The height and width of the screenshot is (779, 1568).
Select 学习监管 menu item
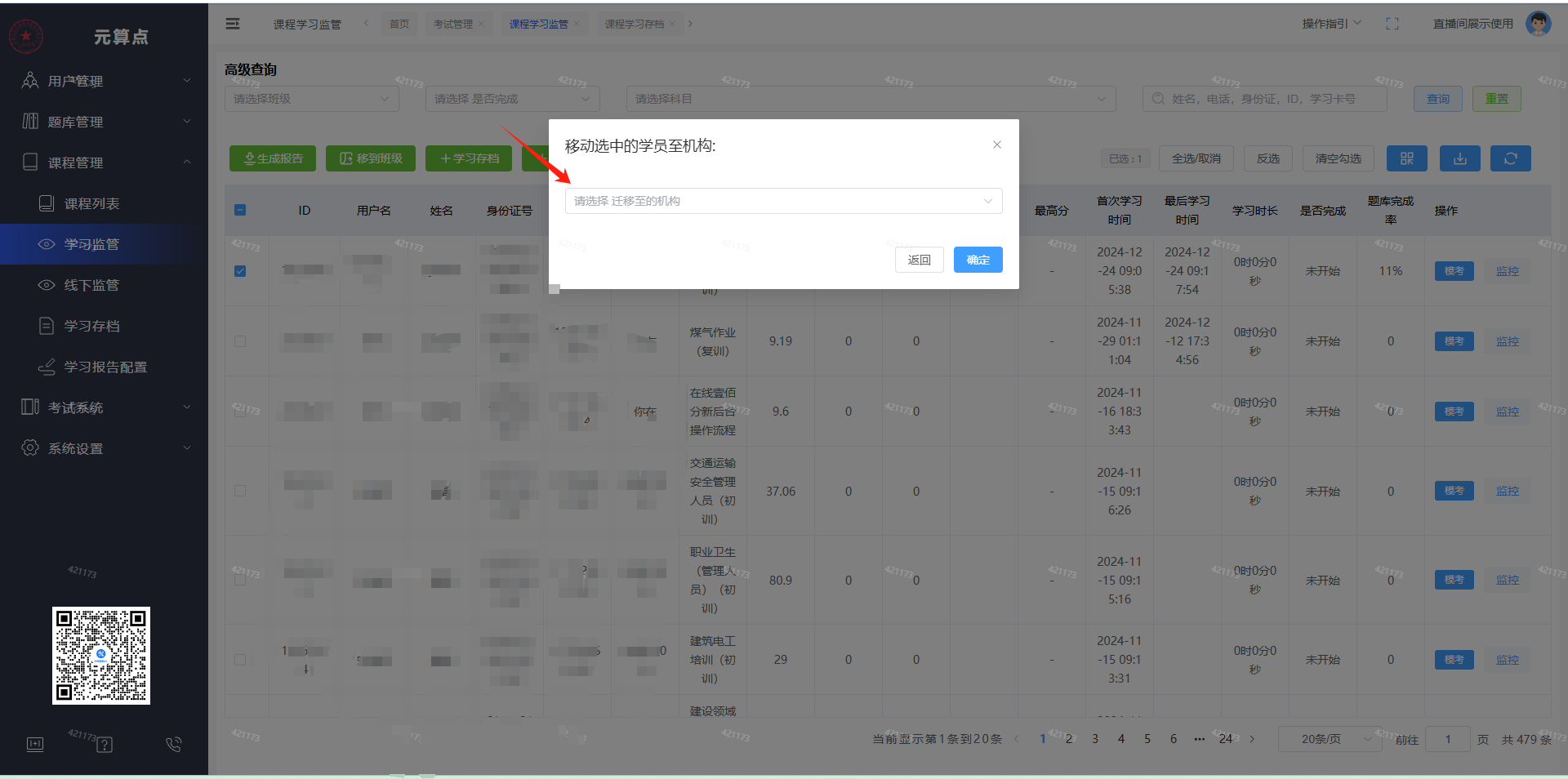105,244
